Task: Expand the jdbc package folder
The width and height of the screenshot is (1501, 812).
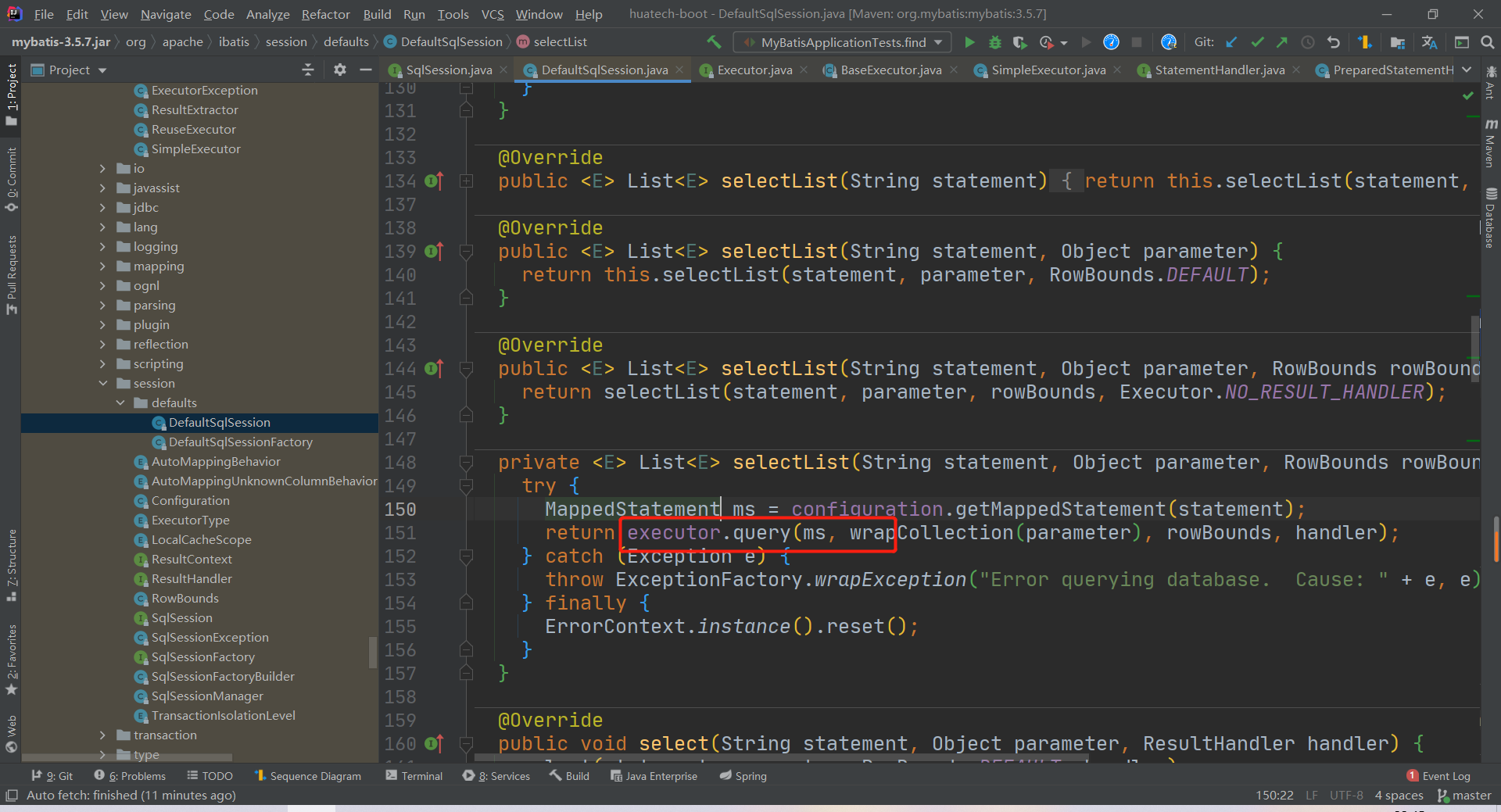Action: coord(102,207)
